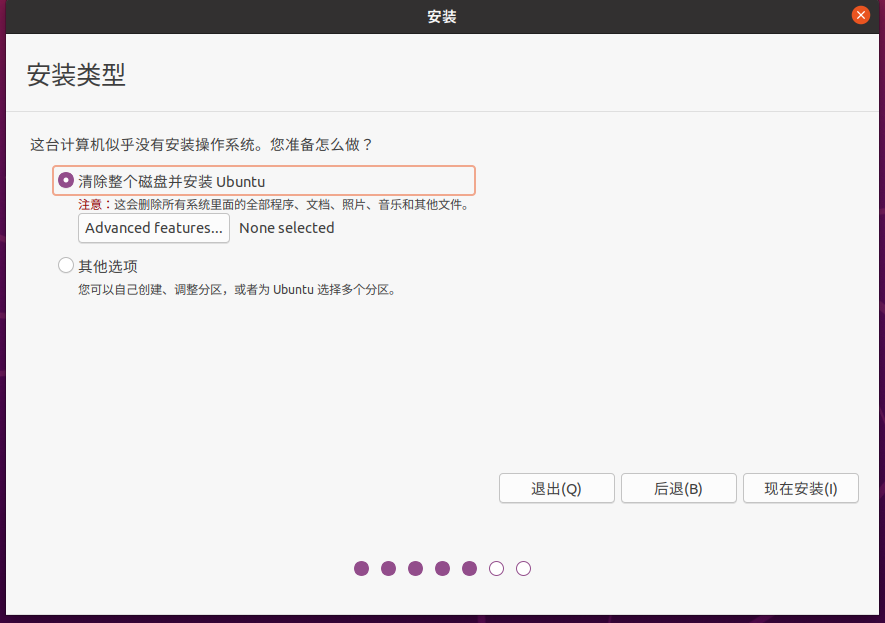This screenshot has height=623, width=885.
Task: Click the 安装 window title text
Action: tap(442, 16)
